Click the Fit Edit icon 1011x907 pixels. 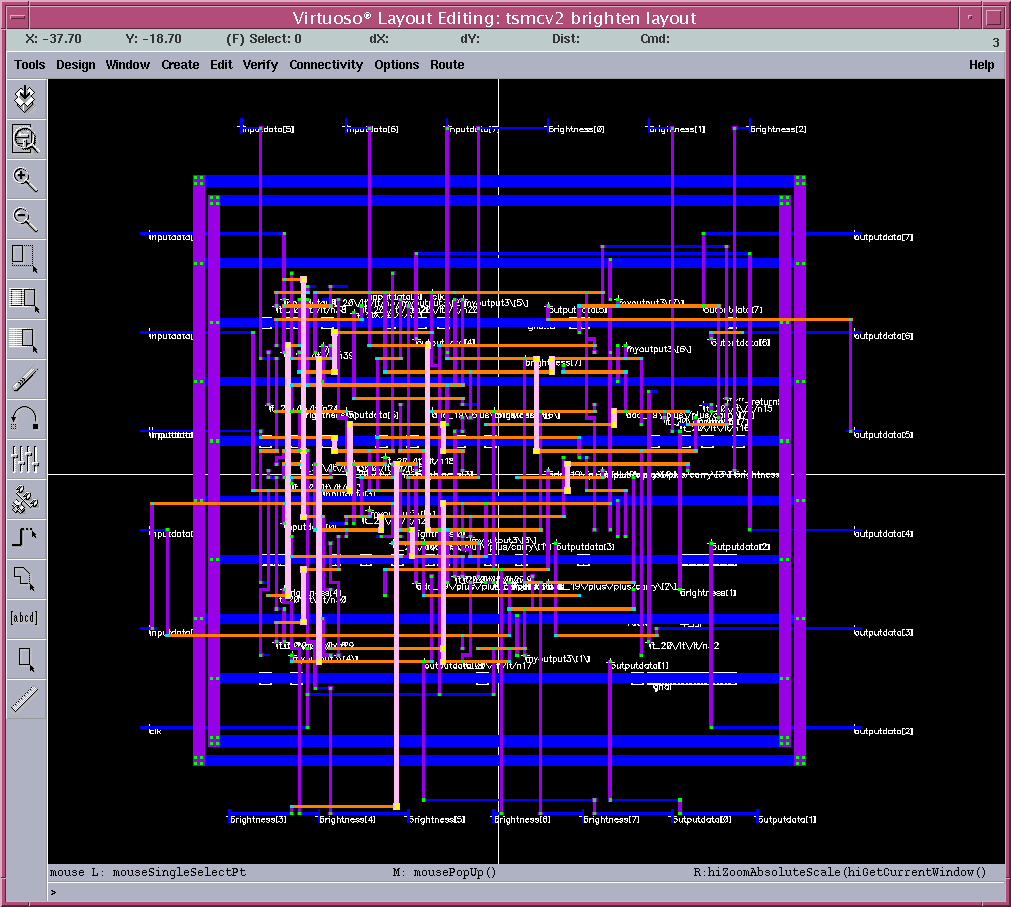coord(24,139)
